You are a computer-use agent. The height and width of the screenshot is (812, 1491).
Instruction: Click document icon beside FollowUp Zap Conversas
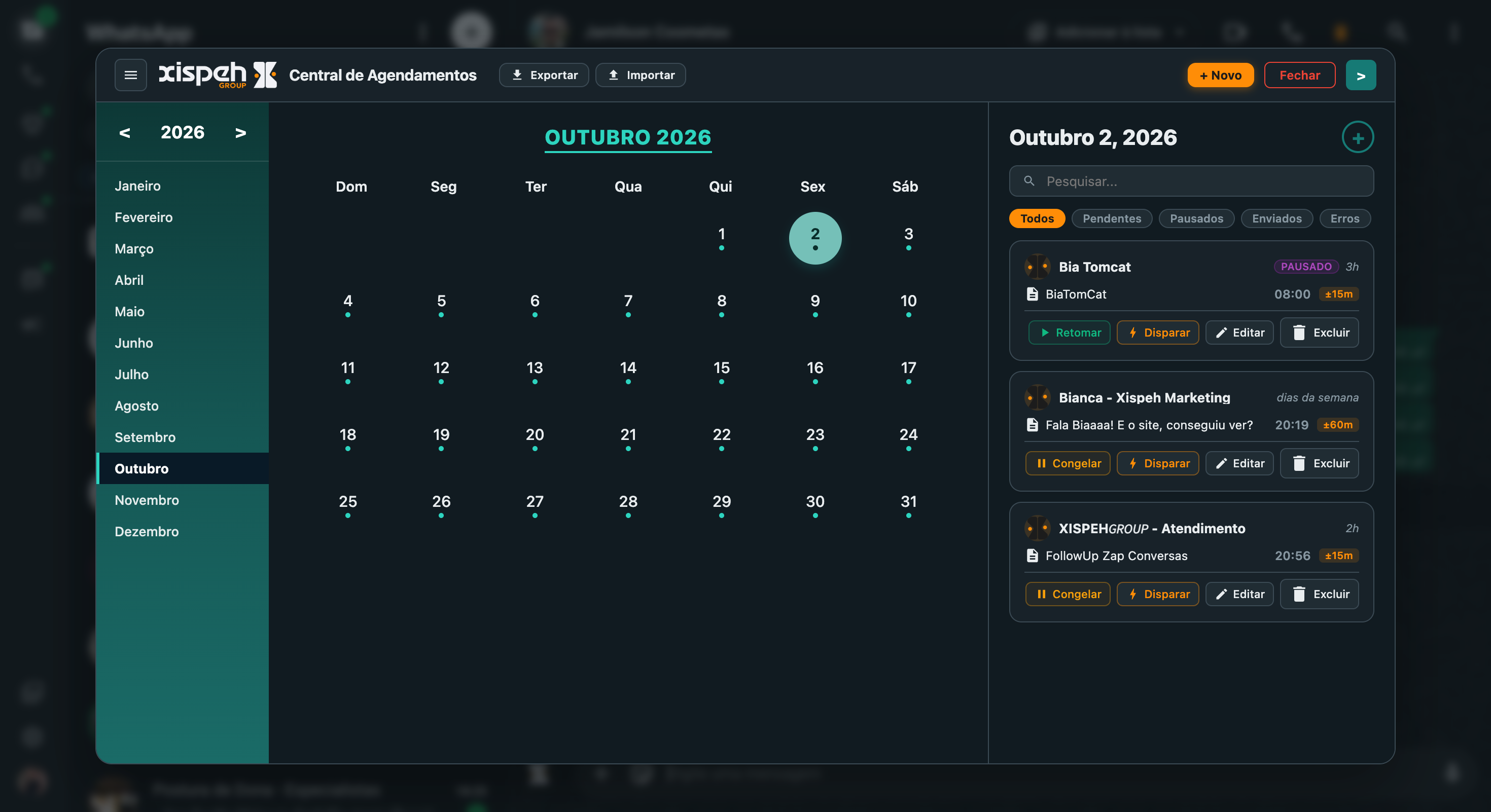tap(1032, 556)
